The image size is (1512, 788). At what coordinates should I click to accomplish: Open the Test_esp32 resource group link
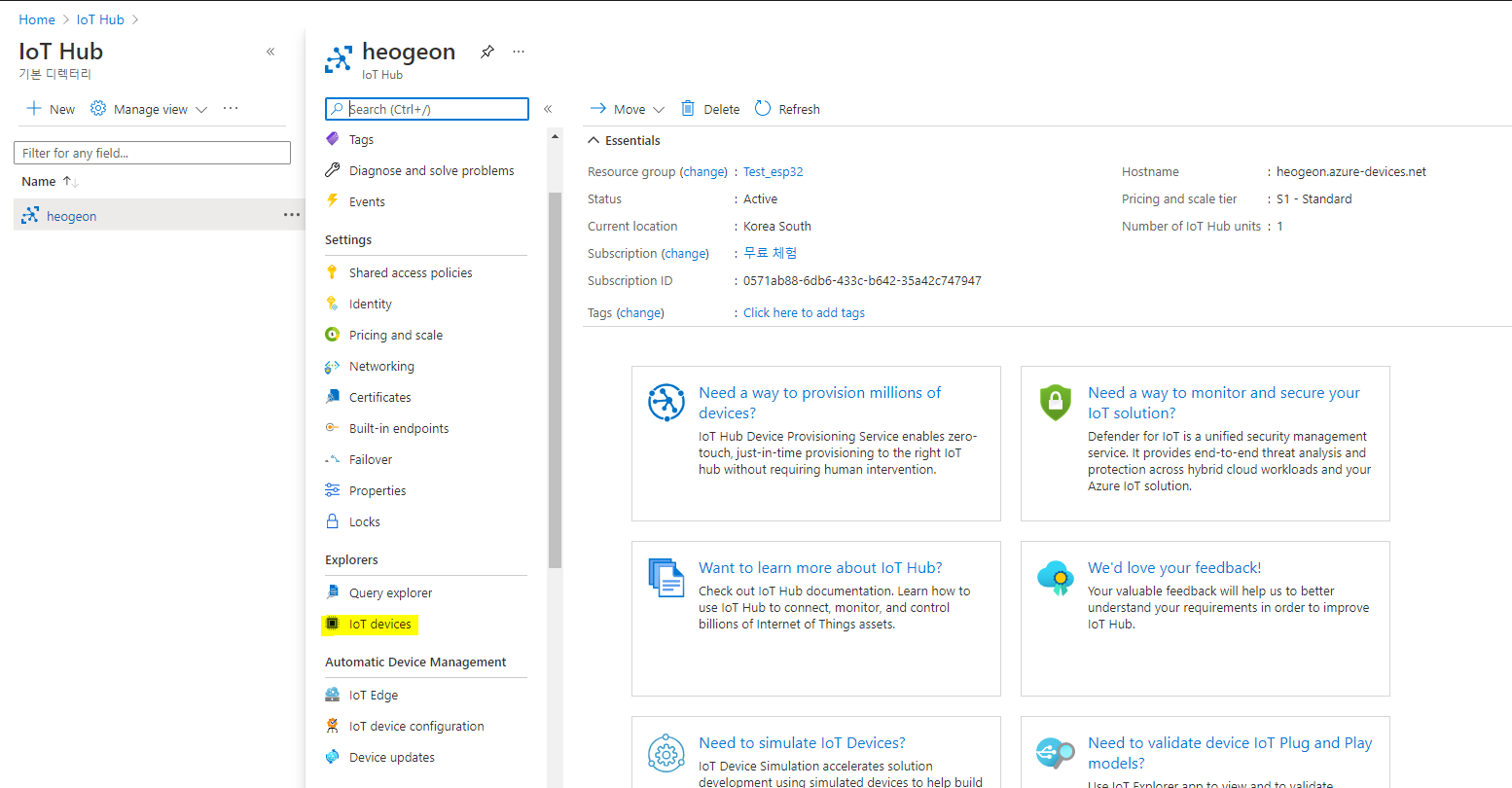coord(774,171)
